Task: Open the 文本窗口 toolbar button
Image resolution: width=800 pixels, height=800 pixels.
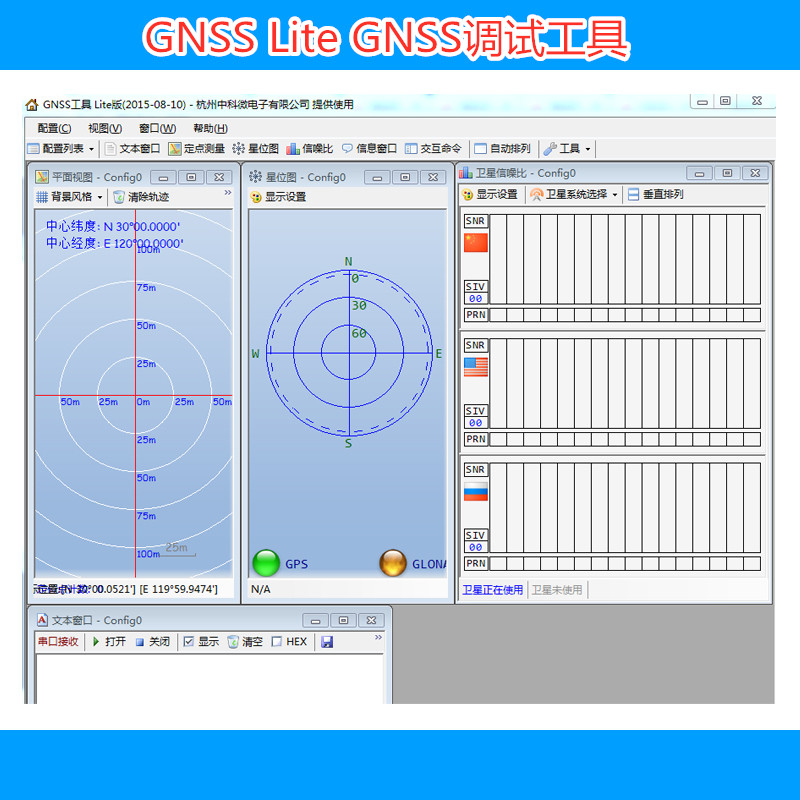Action: click(x=133, y=148)
